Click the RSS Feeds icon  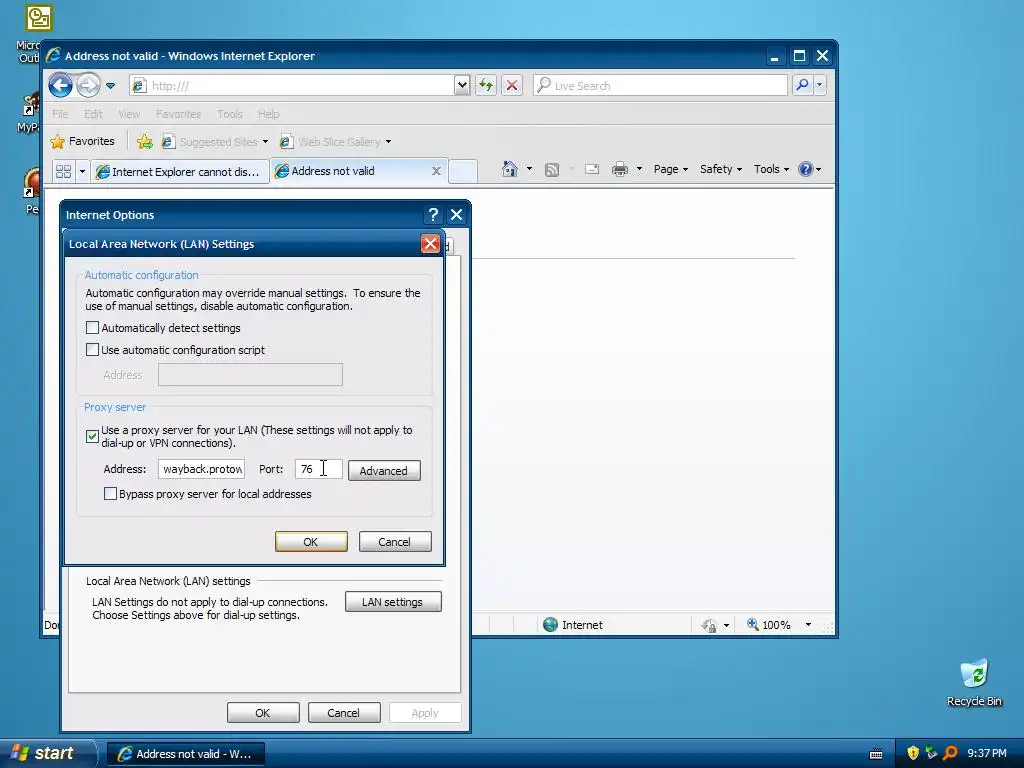point(552,170)
